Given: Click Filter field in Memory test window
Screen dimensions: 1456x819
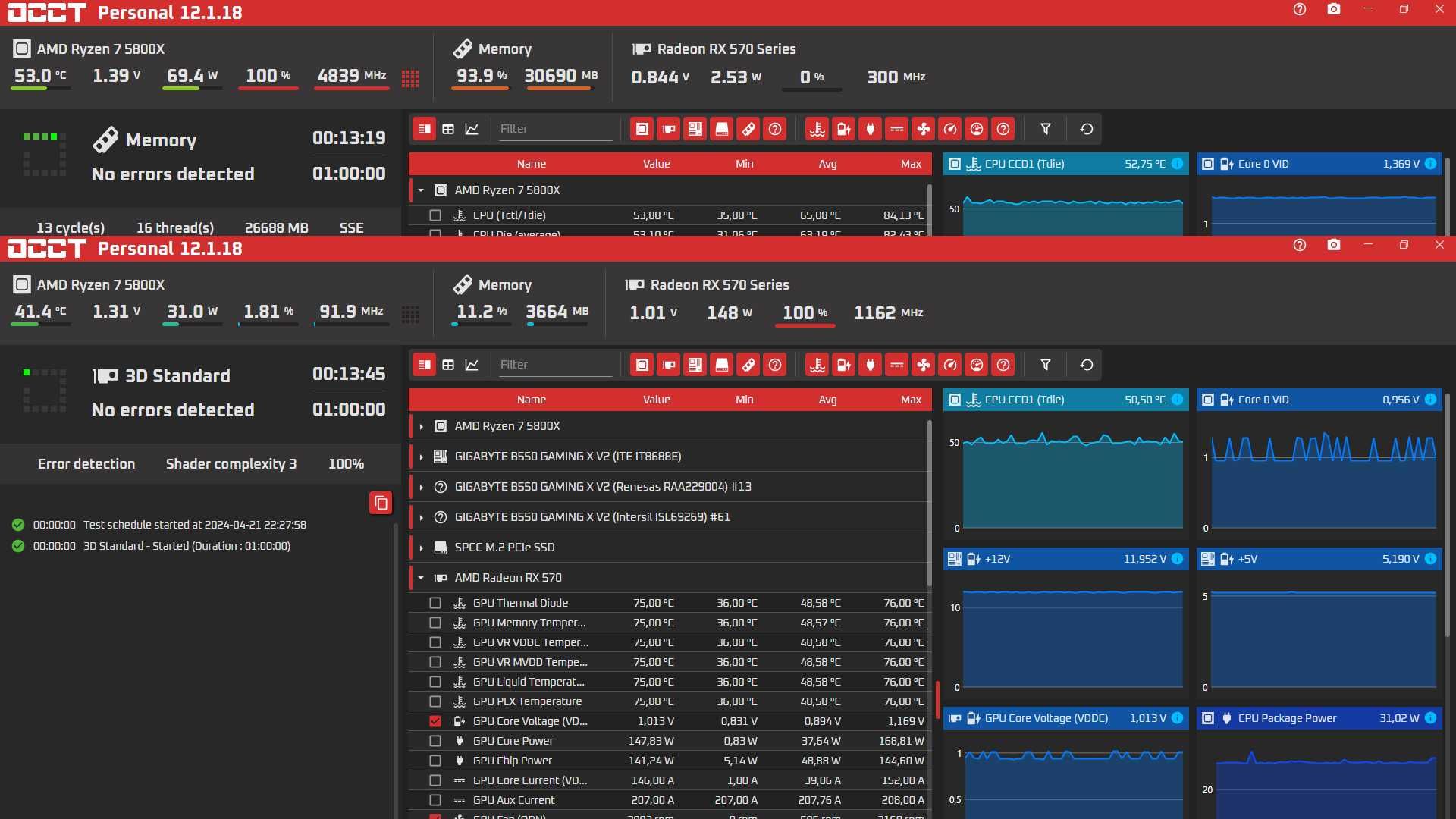Looking at the screenshot, I should click(555, 129).
